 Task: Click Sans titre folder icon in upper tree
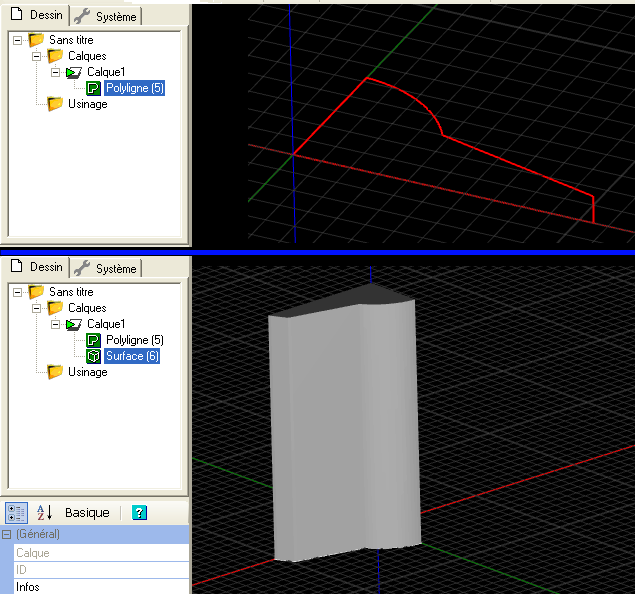[36, 40]
